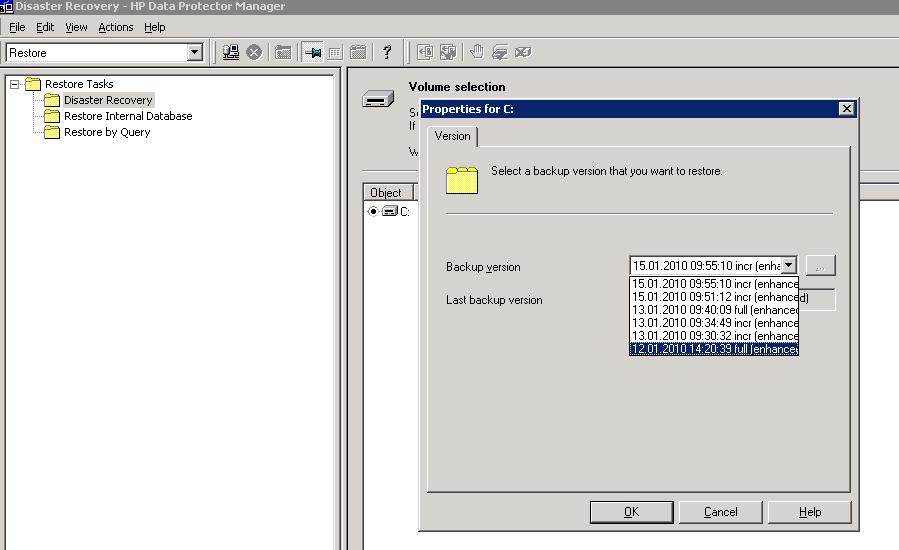Click the hand stop toolbar icon
899x550 pixels.
coord(476,52)
